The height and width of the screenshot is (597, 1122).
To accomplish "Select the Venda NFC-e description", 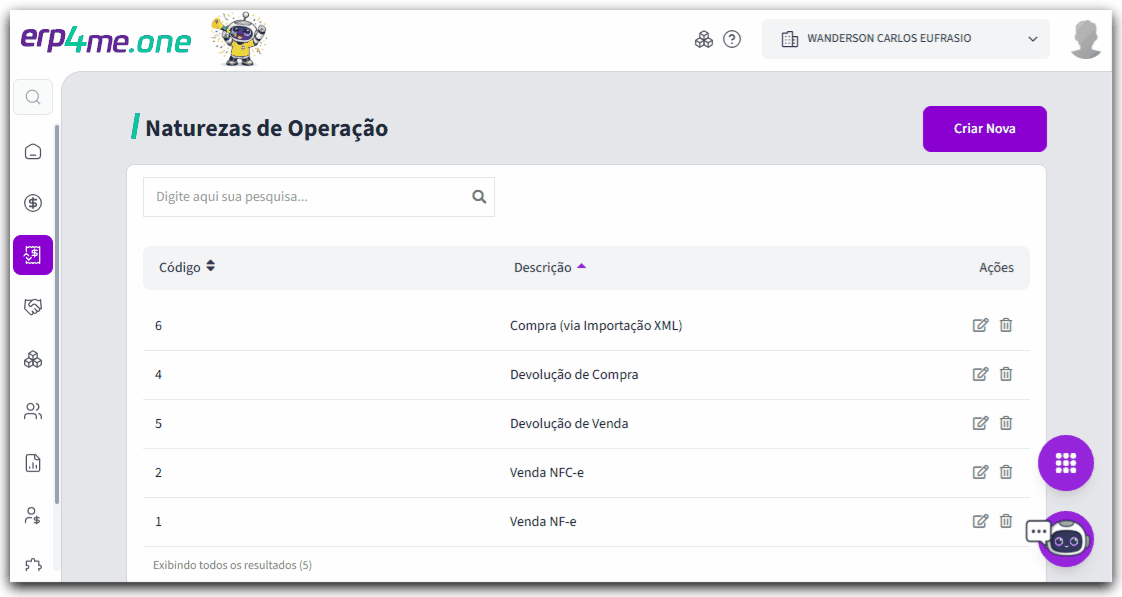I will coord(547,472).
